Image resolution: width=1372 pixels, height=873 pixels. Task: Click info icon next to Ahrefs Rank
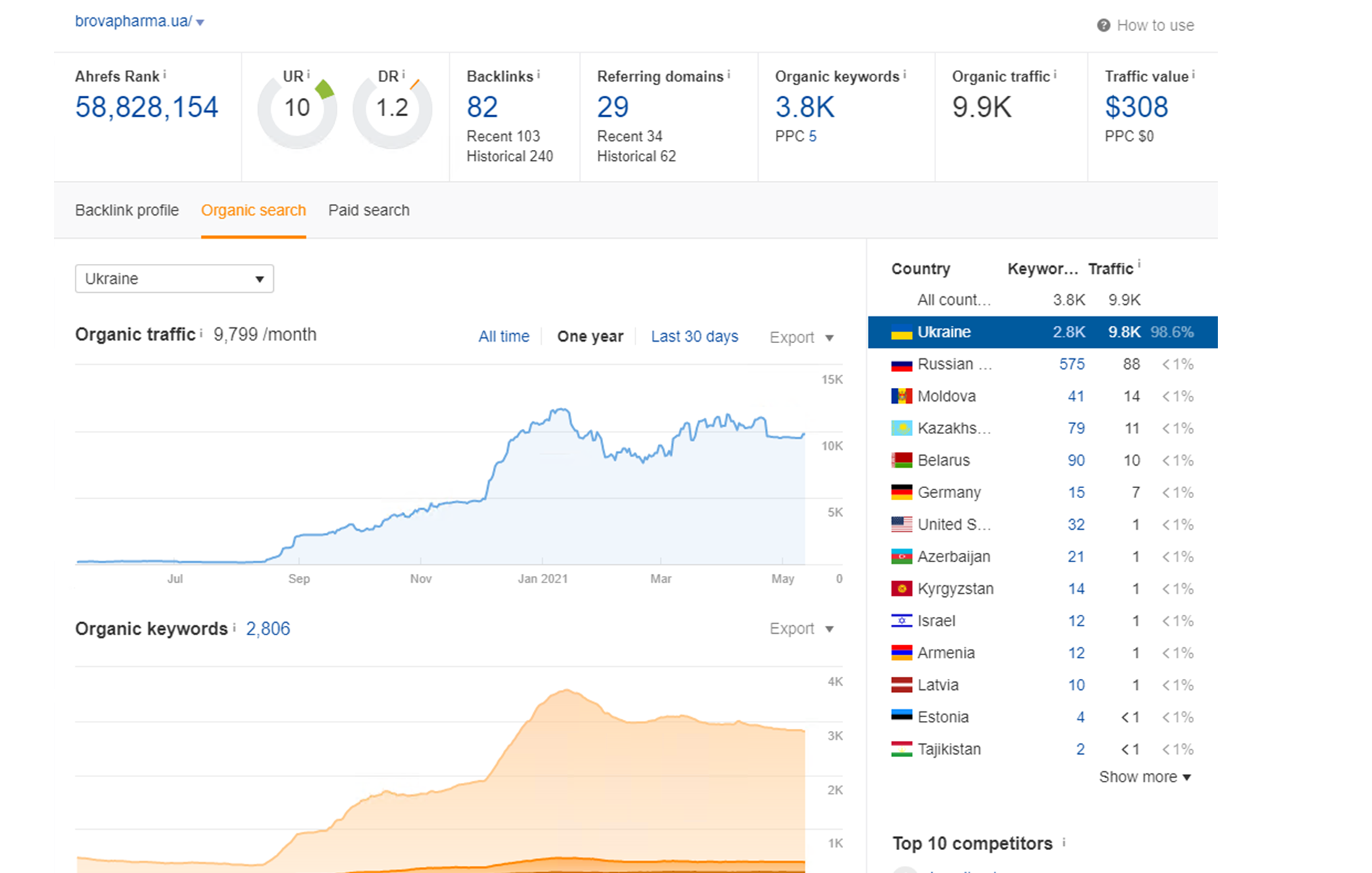(x=164, y=74)
